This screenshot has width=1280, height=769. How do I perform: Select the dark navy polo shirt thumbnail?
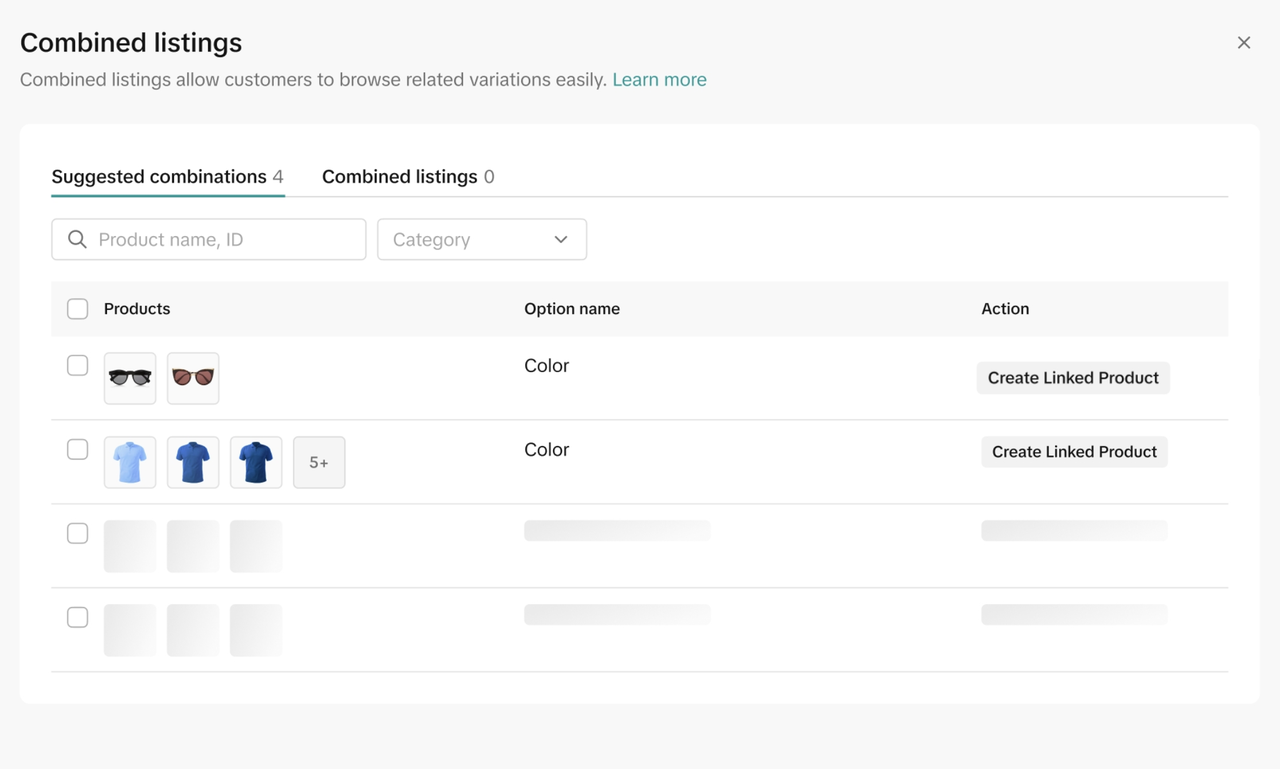256,462
